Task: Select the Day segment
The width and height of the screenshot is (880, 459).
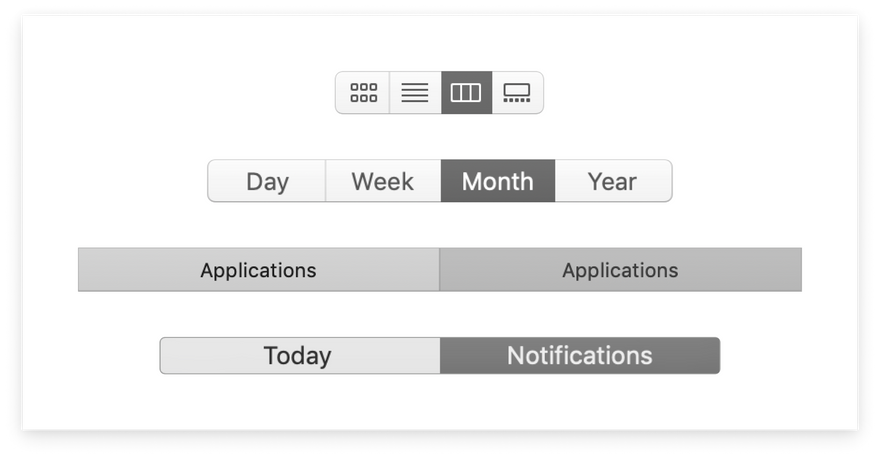Action: 267,181
